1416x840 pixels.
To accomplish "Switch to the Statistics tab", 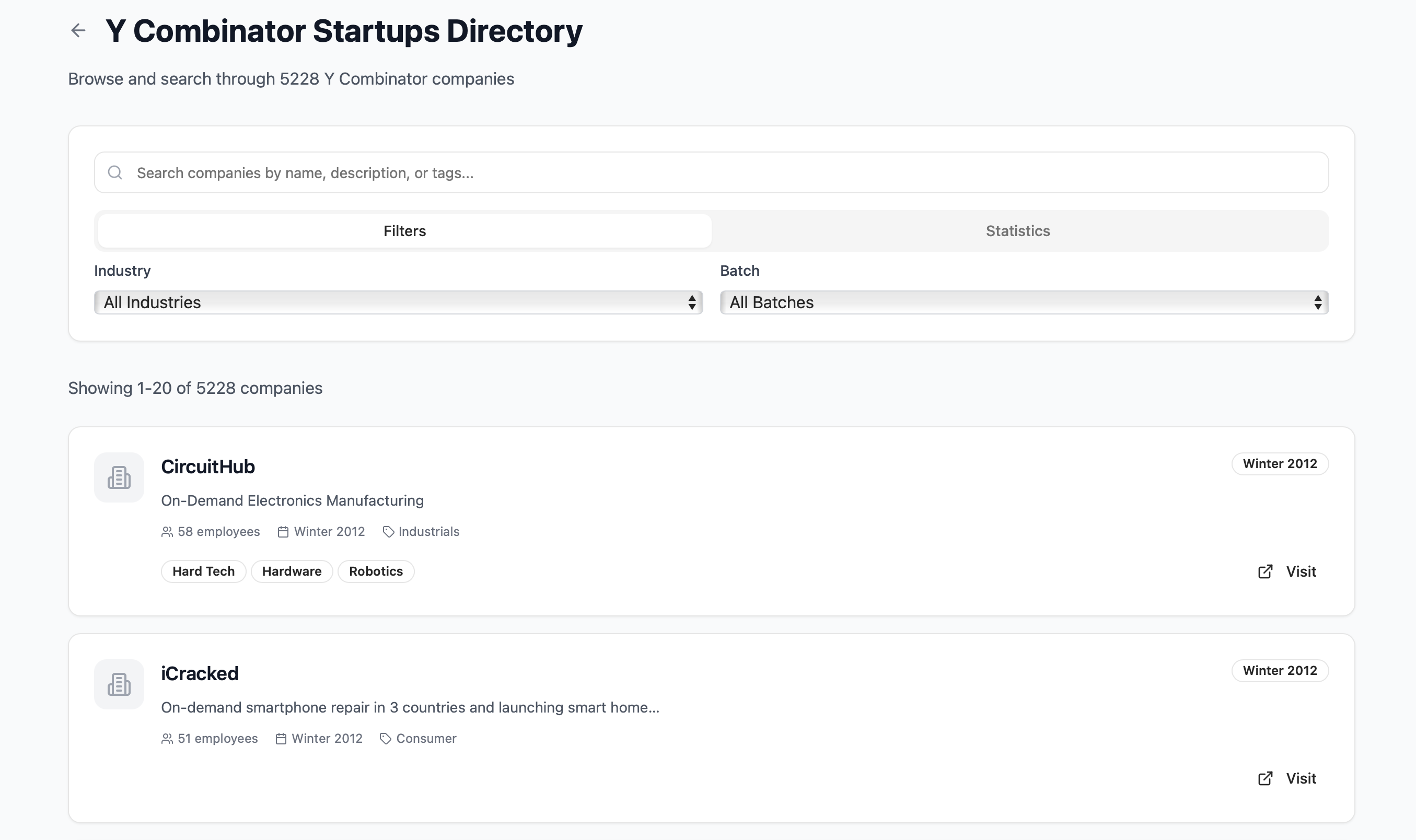I will (x=1017, y=231).
